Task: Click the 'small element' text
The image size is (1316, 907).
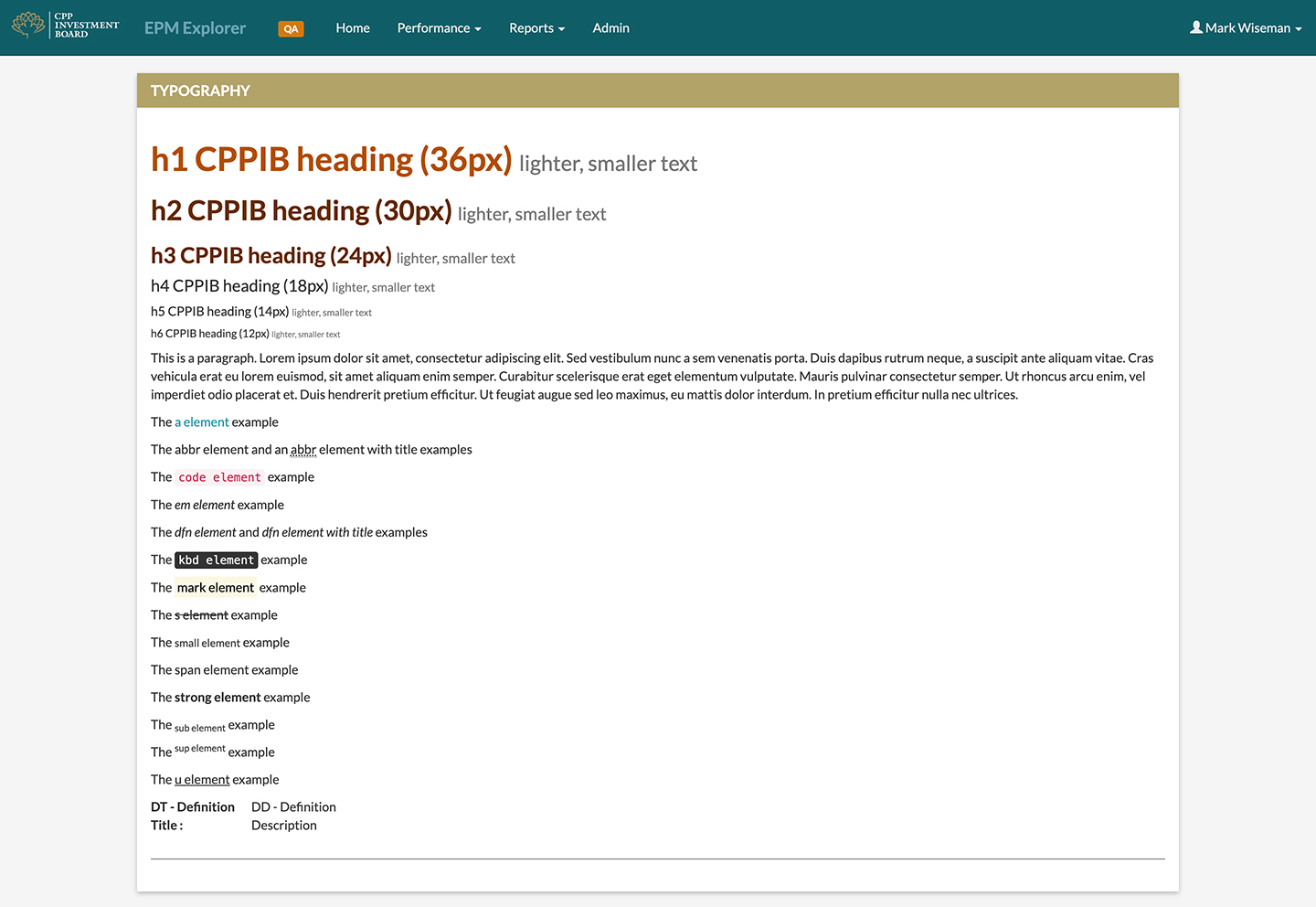Action: tap(207, 644)
